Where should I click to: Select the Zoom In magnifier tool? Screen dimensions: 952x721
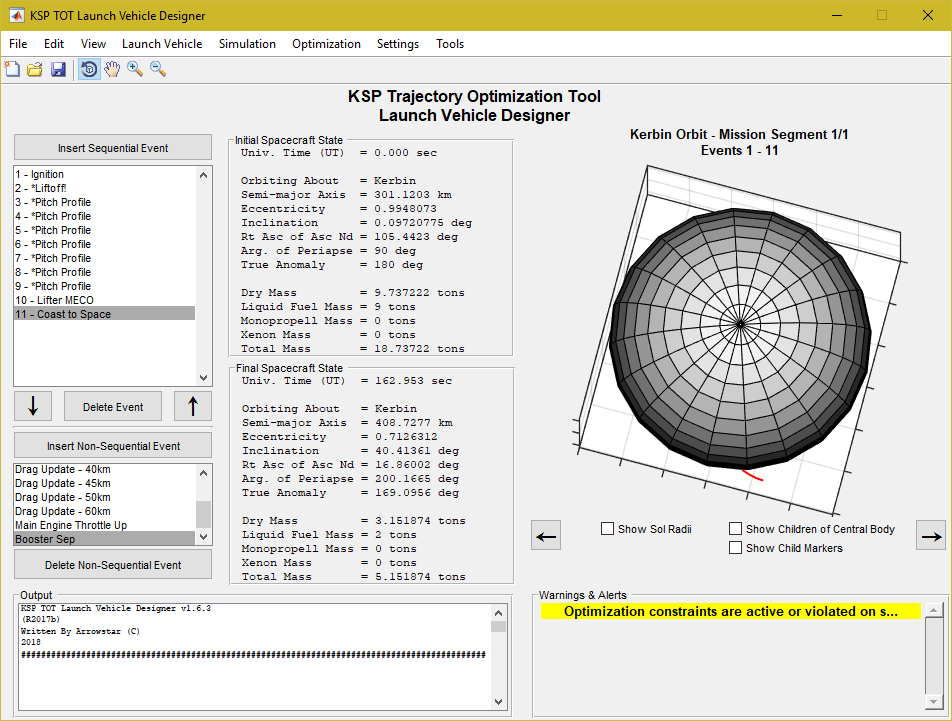click(135, 69)
